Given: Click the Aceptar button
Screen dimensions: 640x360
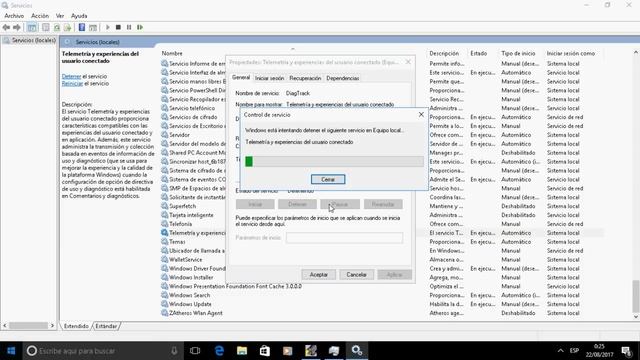Looking at the screenshot, I should (x=319, y=275).
